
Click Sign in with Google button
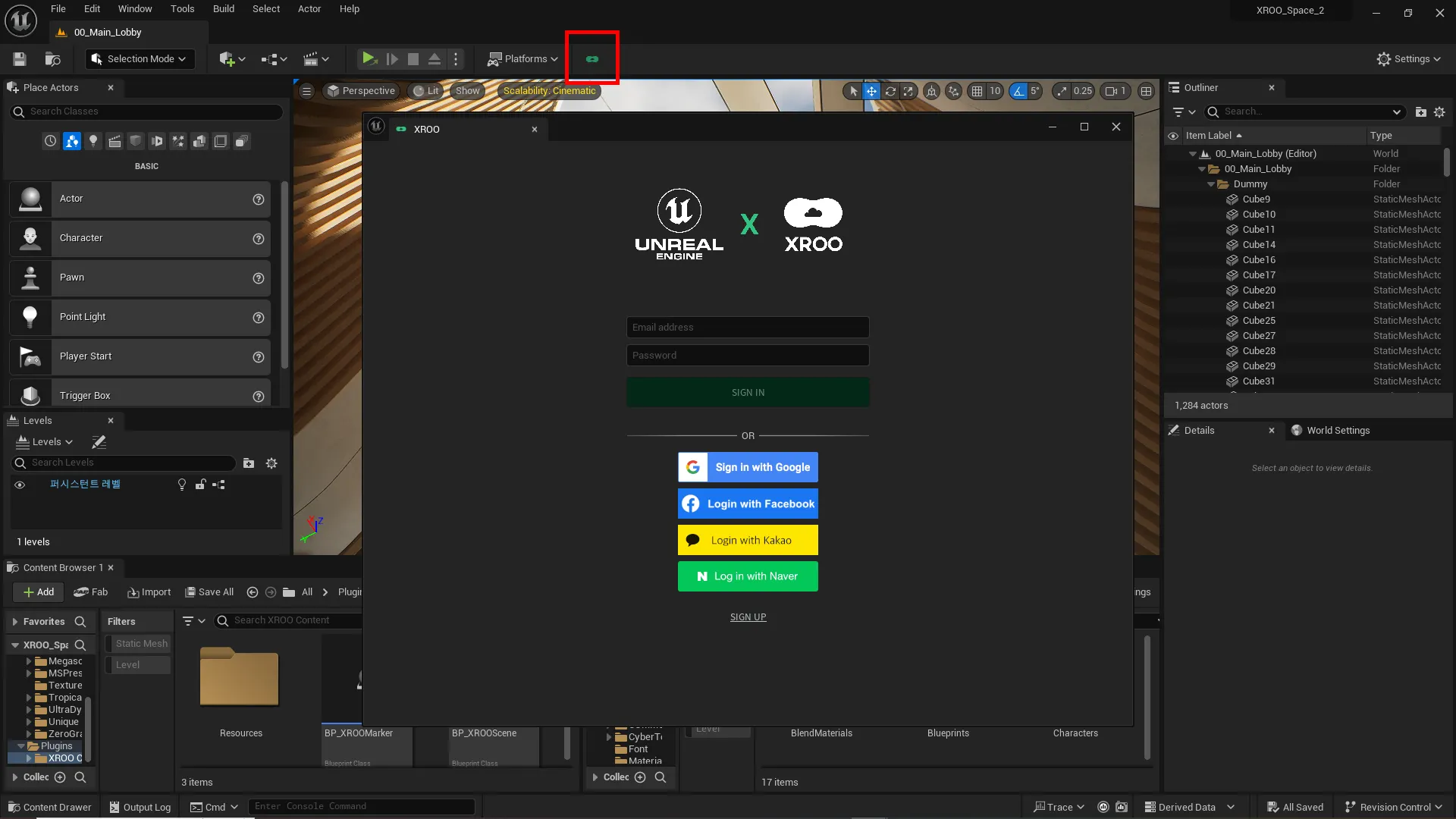click(748, 467)
